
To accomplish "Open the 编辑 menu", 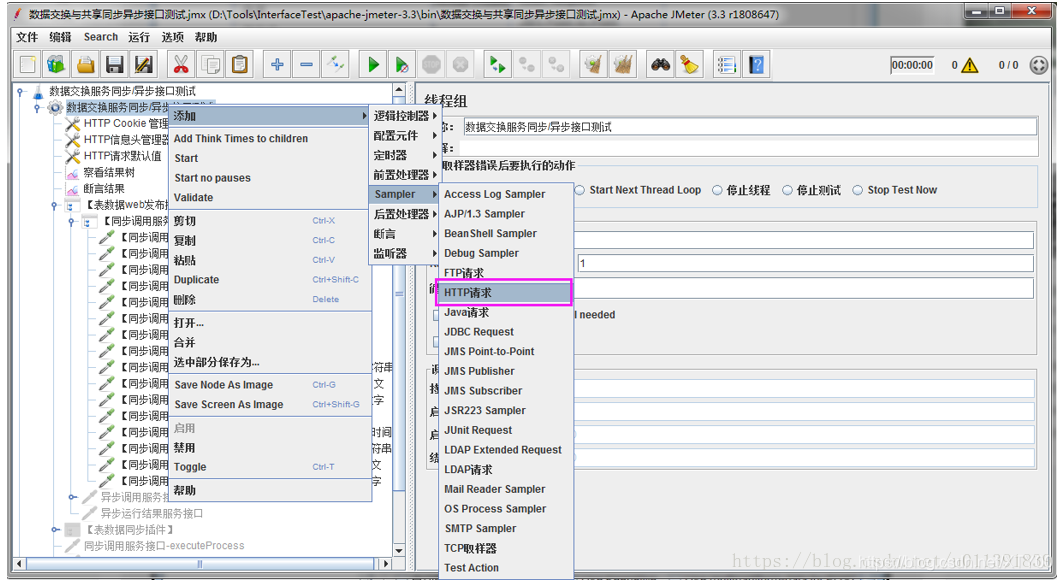I will tap(60, 37).
